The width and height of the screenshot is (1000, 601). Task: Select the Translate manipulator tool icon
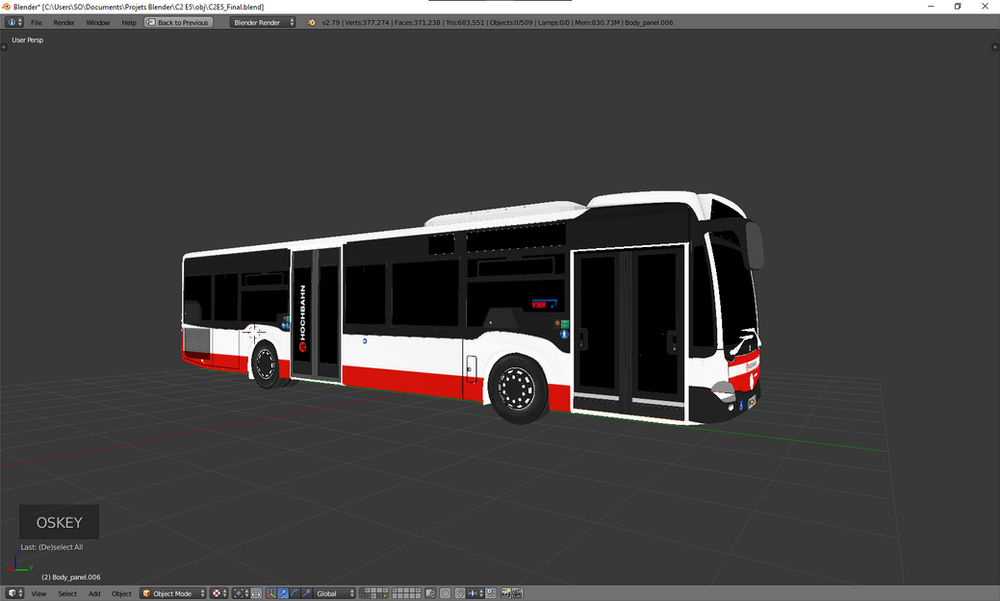pos(283,593)
